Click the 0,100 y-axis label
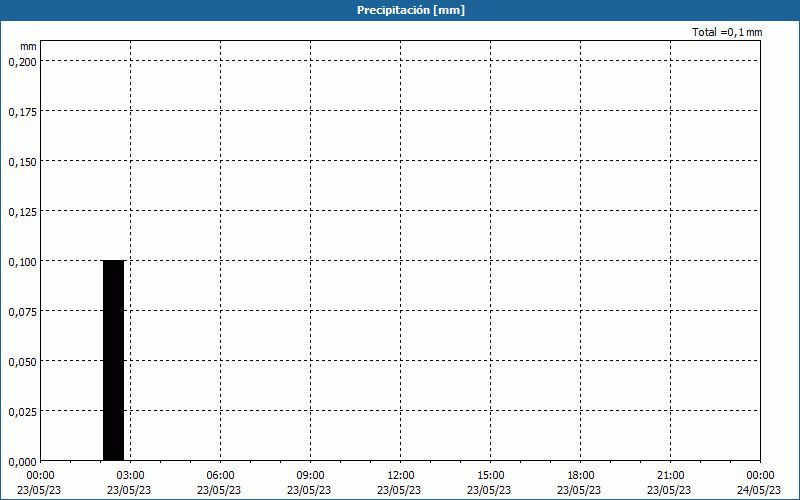Viewport: 800px width, 500px height. tap(22, 261)
